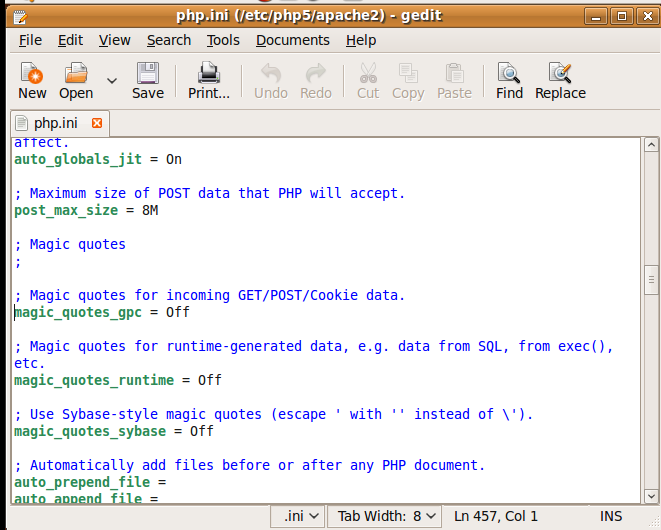Click the Paste clipboard icon
This screenshot has width=661, height=530.
pyautogui.click(x=454, y=73)
